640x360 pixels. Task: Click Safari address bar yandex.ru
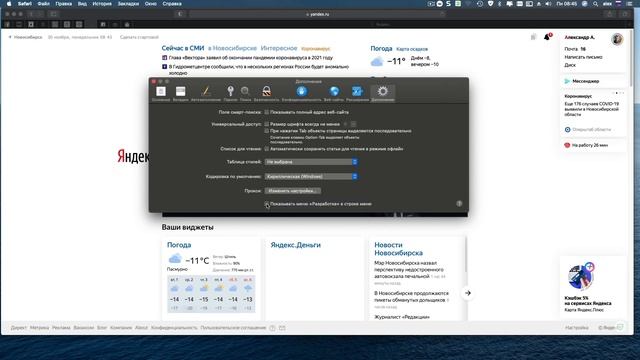[318, 14]
